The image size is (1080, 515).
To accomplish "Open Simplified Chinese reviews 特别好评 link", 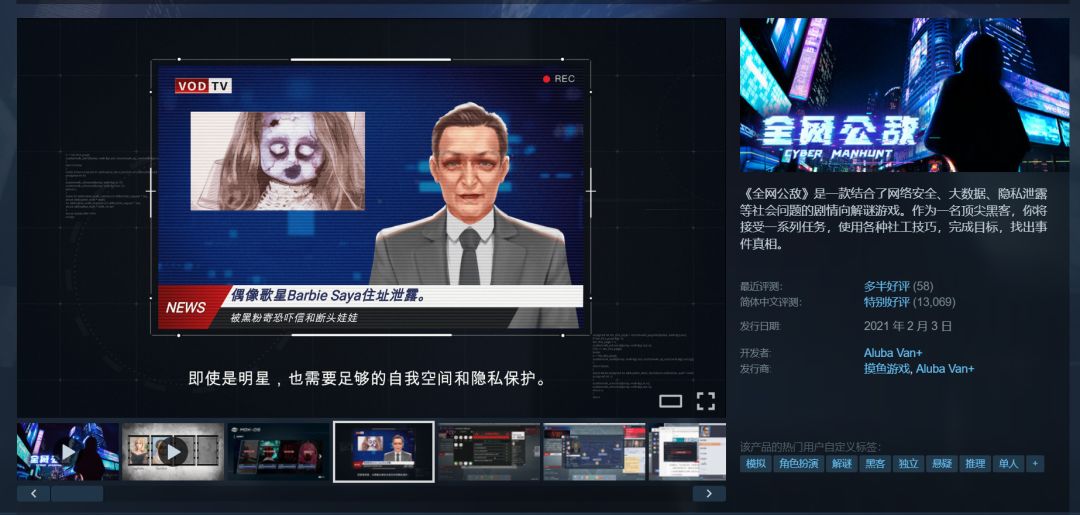I will click(x=886, y=302).
